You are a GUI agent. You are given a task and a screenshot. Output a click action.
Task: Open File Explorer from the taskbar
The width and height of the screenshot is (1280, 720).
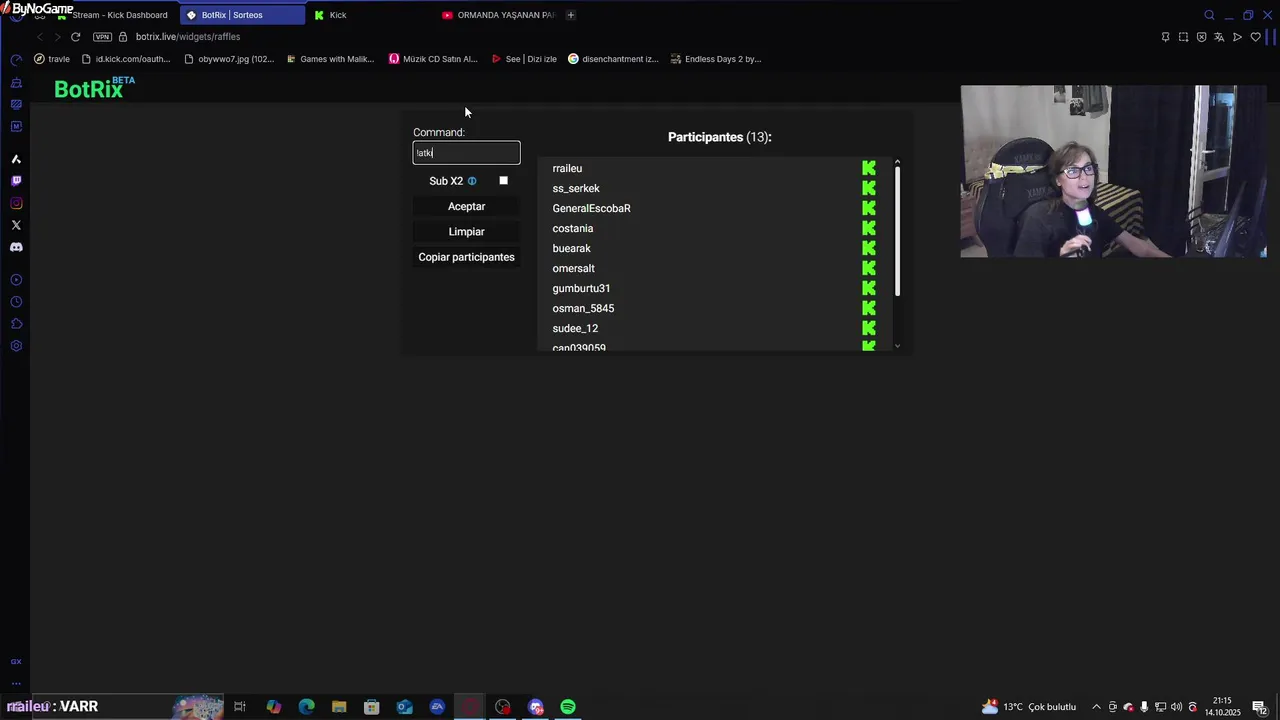(x=339, y=707)
